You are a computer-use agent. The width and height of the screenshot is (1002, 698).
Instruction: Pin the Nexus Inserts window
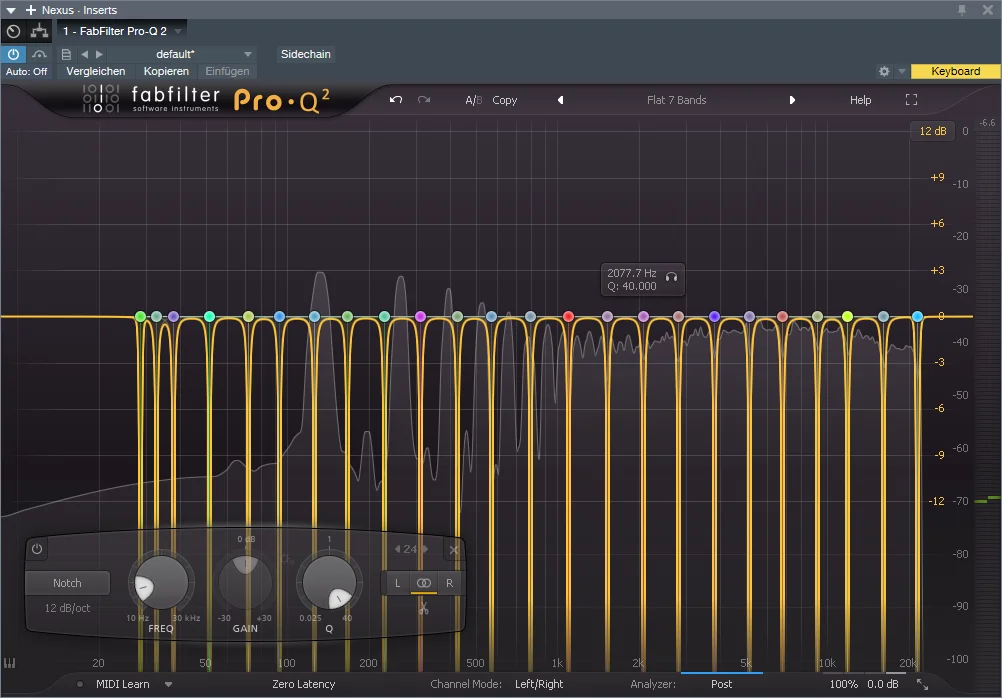(962, 10)
